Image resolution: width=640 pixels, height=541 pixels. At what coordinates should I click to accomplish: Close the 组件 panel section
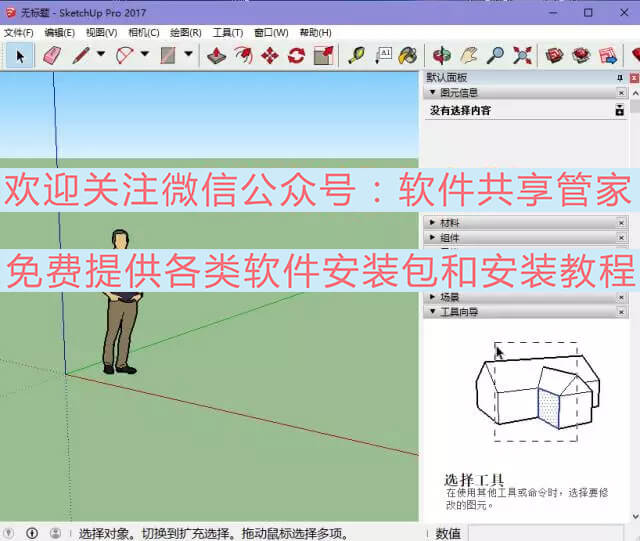pyautogui.click(x=621, y=238)
